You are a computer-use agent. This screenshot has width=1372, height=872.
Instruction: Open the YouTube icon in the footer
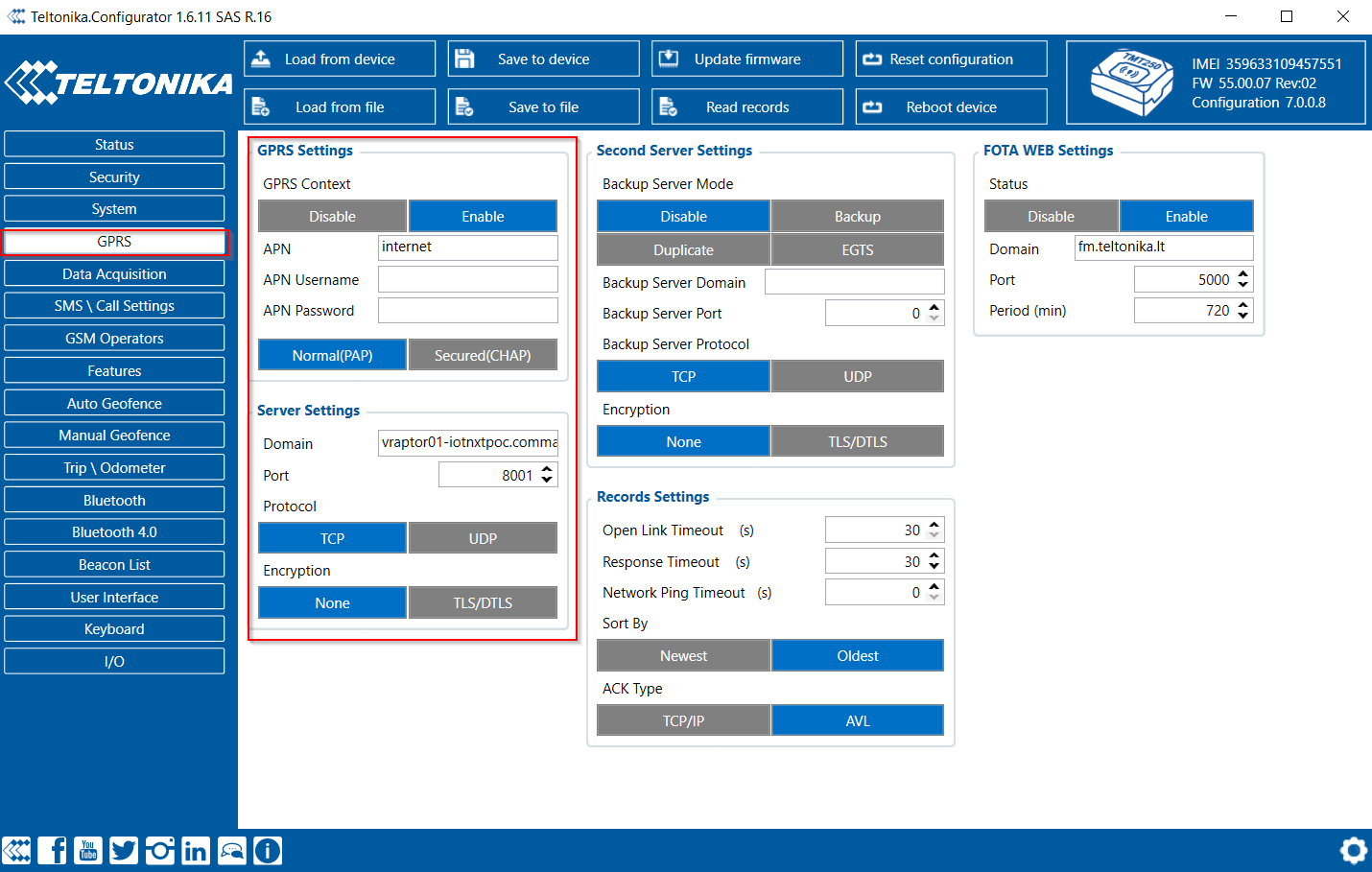click(x=88, y=850)
